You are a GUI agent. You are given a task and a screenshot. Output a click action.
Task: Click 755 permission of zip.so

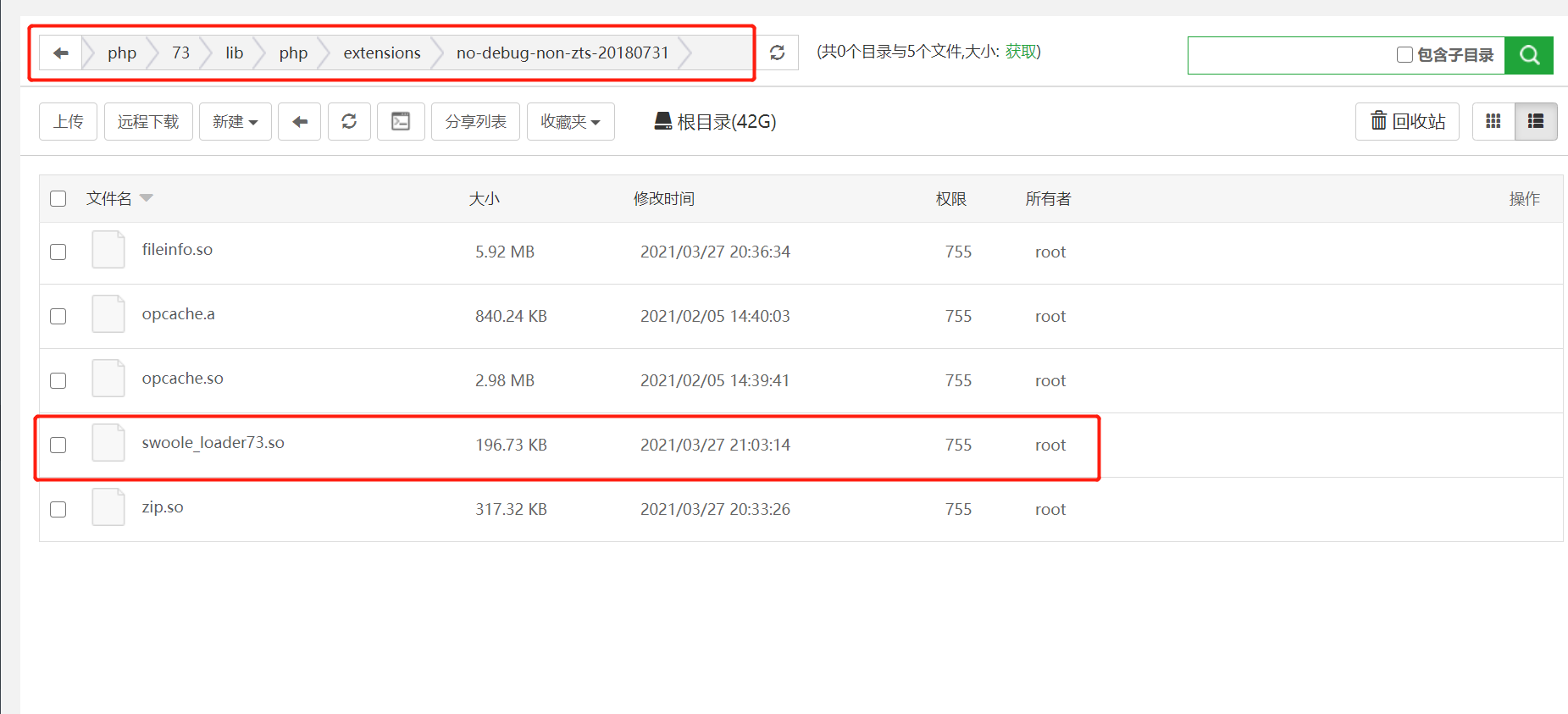pos(959,510)
